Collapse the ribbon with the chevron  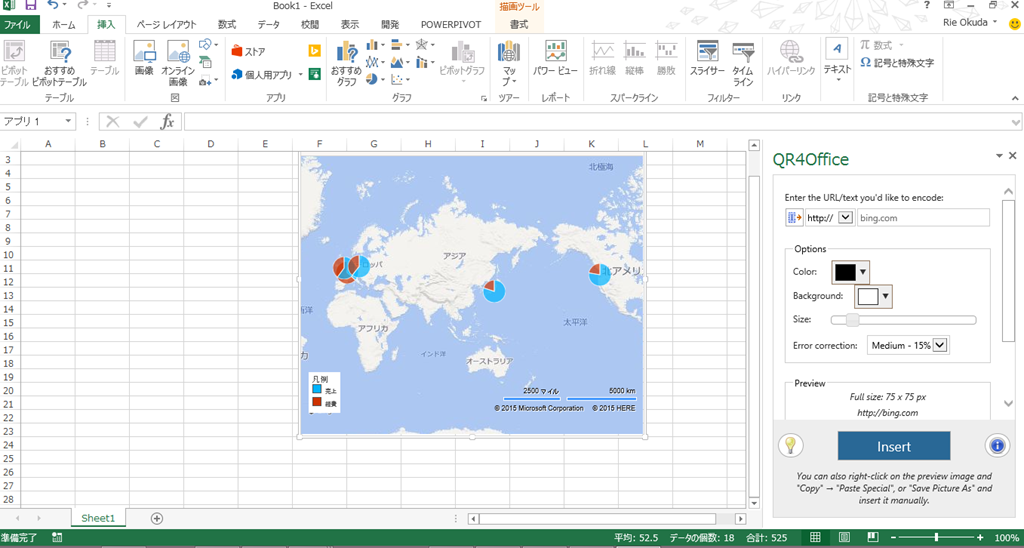pyautogui.click(x=1016, y=98)
